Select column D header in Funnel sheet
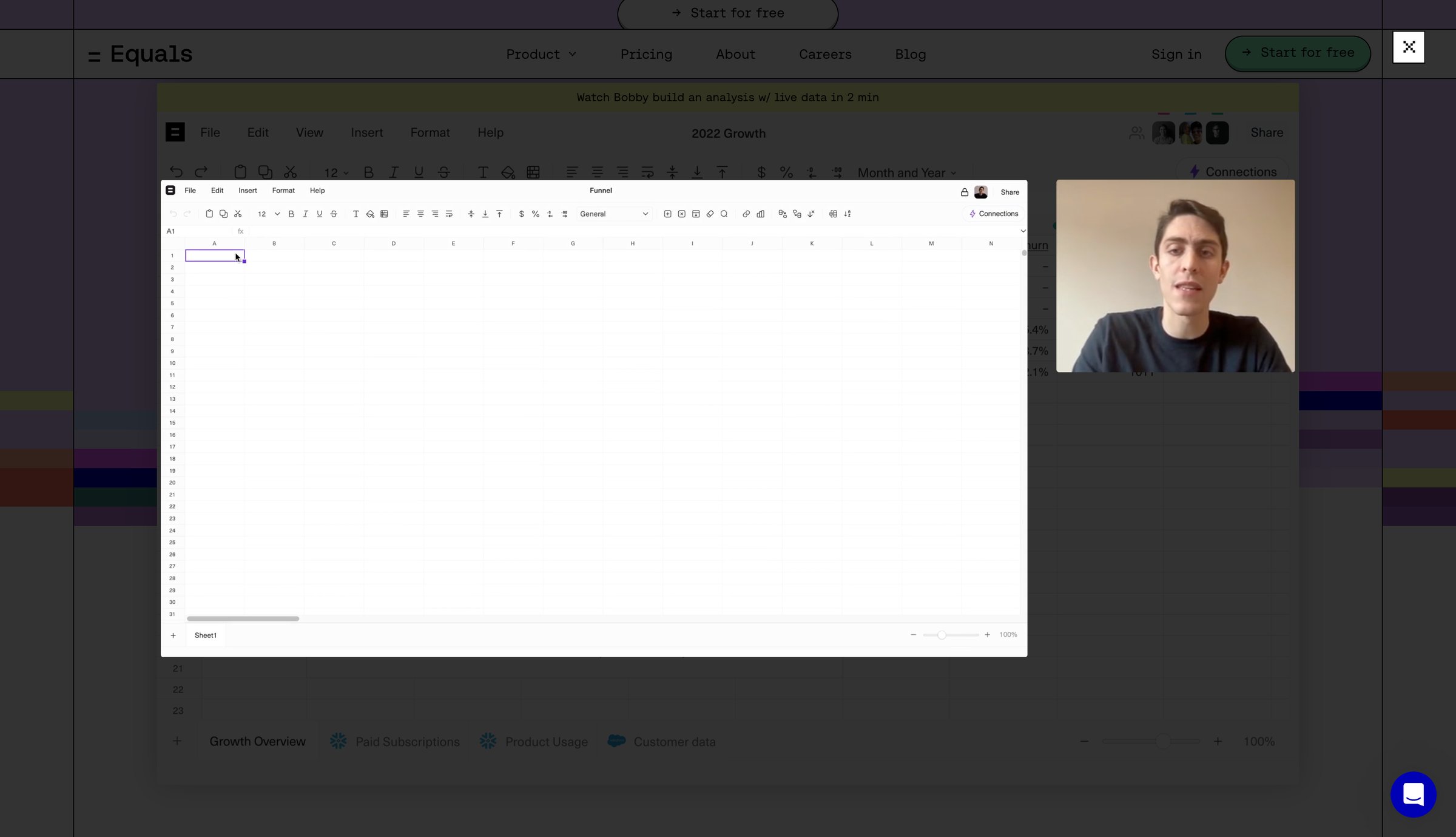This screenshot has width=1456, height=837. pyautogui.click(x=394, y=243)
